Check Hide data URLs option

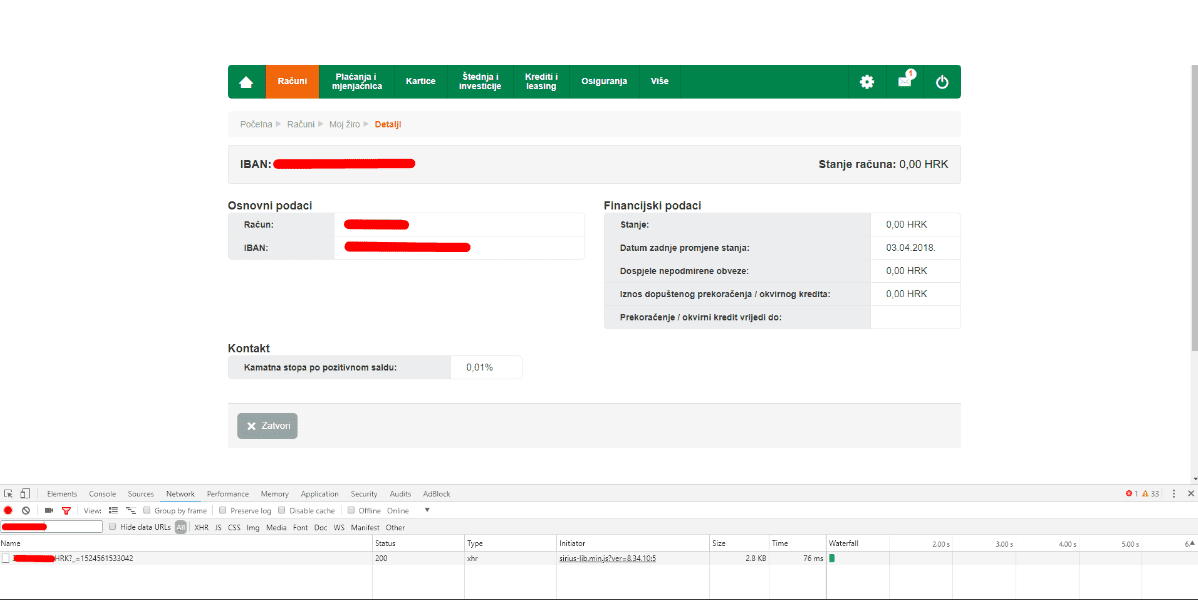click(112, 527)
